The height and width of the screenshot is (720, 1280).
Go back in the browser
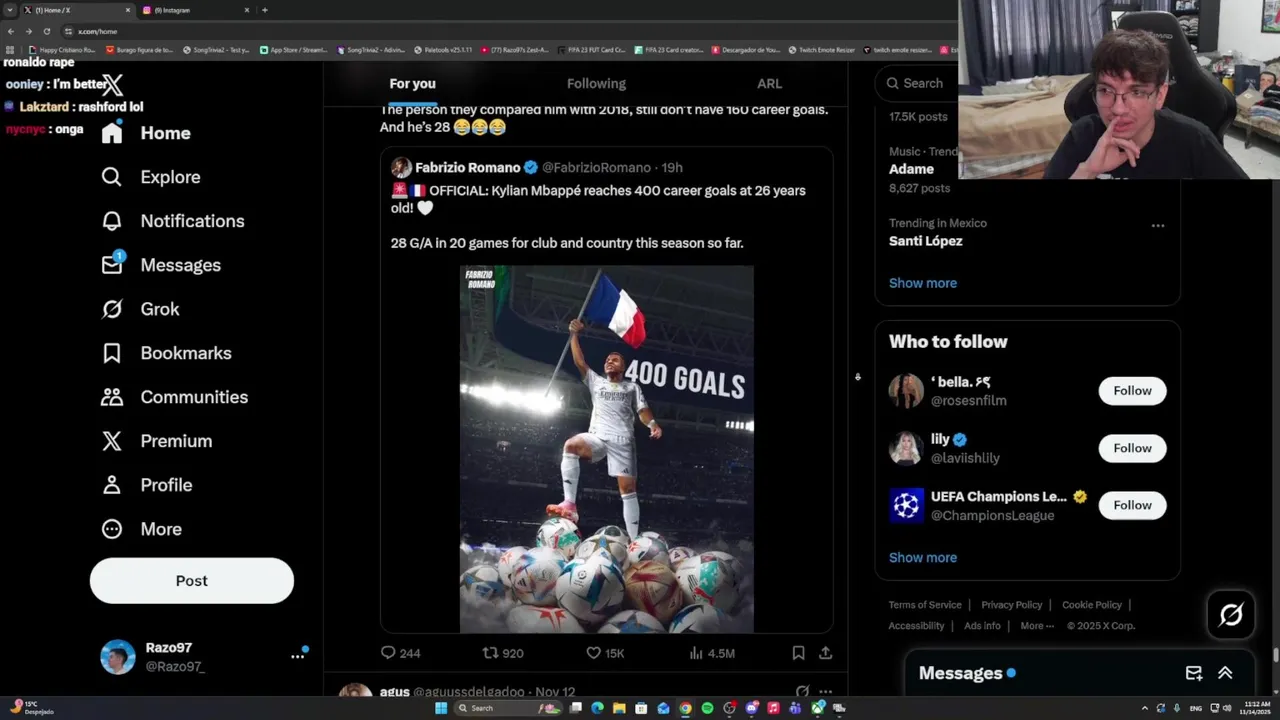[10, 31]
